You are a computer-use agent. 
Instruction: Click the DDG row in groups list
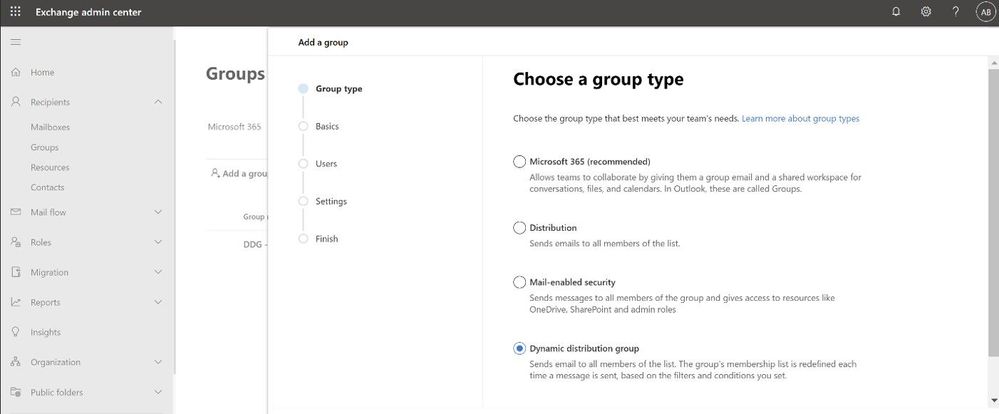coord(255,245)
